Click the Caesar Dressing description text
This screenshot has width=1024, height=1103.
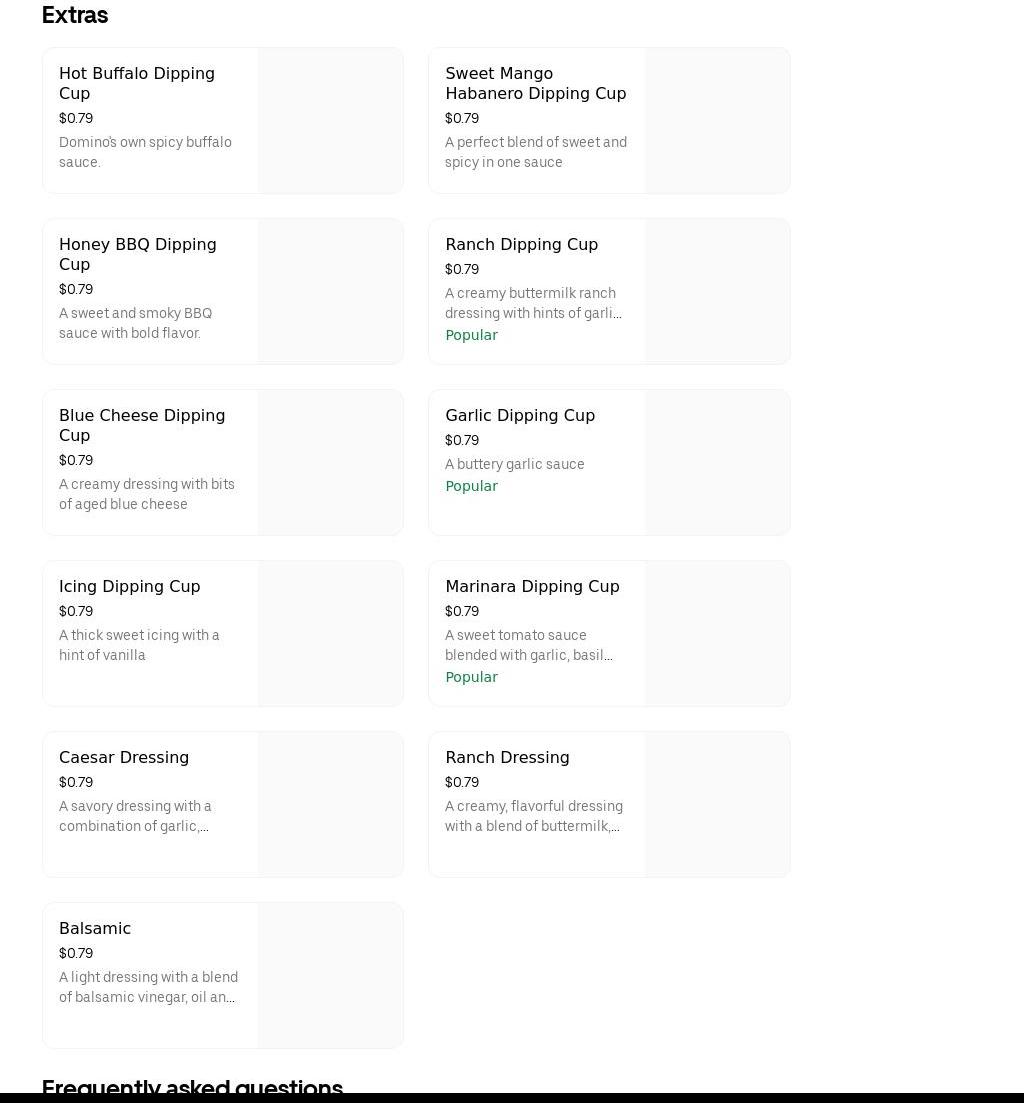135,816
